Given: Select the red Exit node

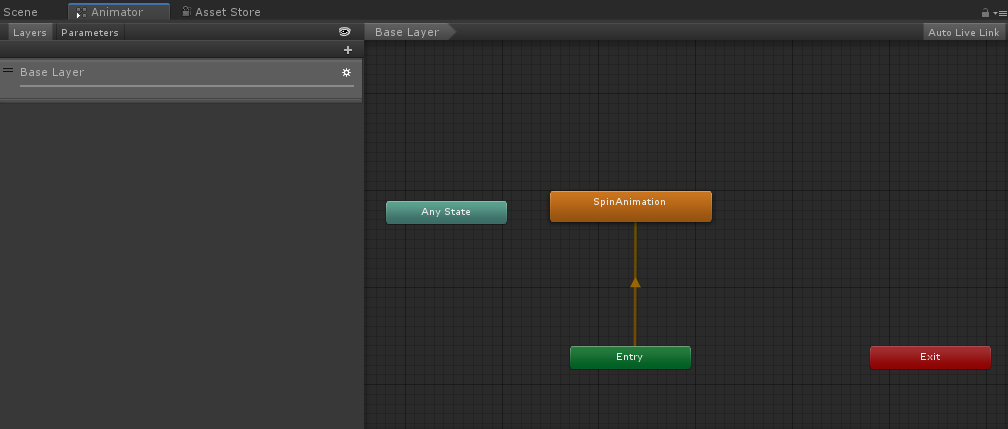Looking at the screenshot, I should click(x=930, y=357).
